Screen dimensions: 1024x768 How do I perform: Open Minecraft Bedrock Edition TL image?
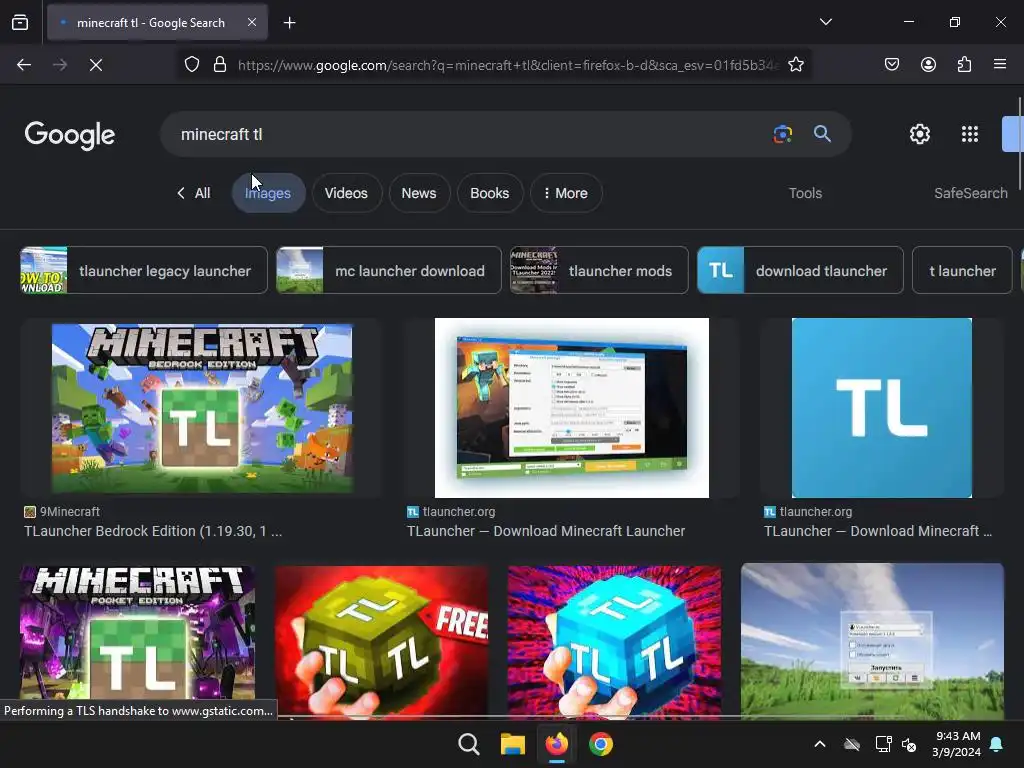tap(202, 408)
